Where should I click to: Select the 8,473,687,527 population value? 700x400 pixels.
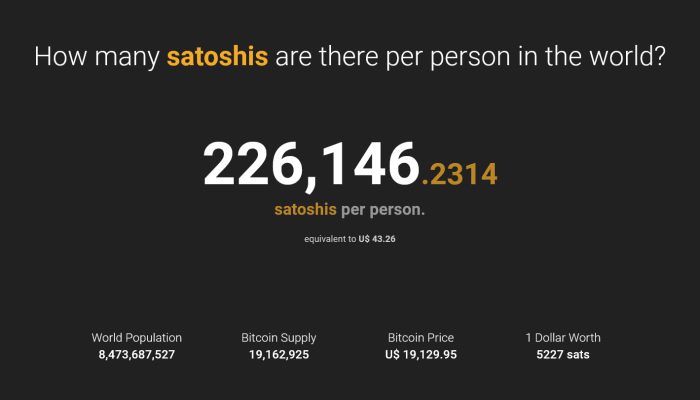pos(137,355)
